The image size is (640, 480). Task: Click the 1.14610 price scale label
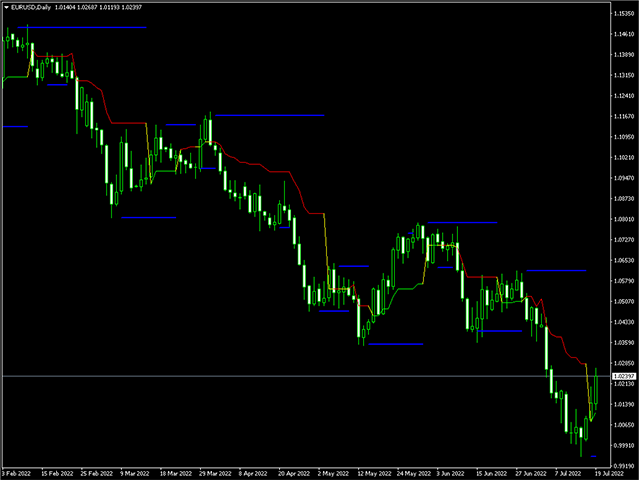pyautogui.click(x=624, y=34)
